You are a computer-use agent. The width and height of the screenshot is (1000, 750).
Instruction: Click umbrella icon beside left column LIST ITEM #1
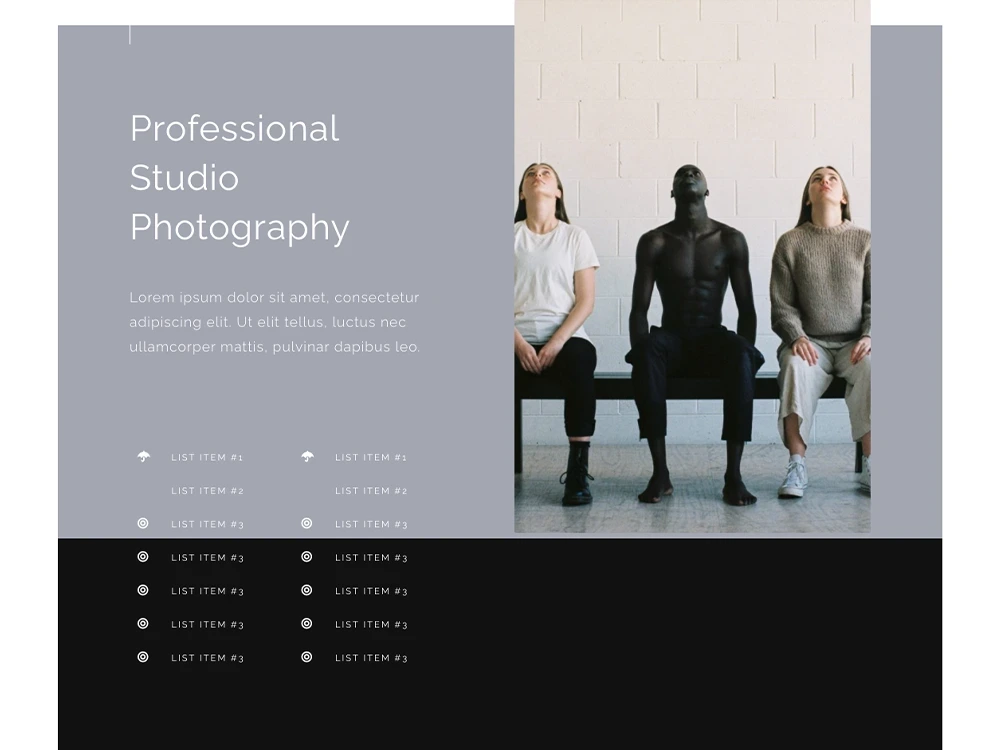[x=143, y=457]
